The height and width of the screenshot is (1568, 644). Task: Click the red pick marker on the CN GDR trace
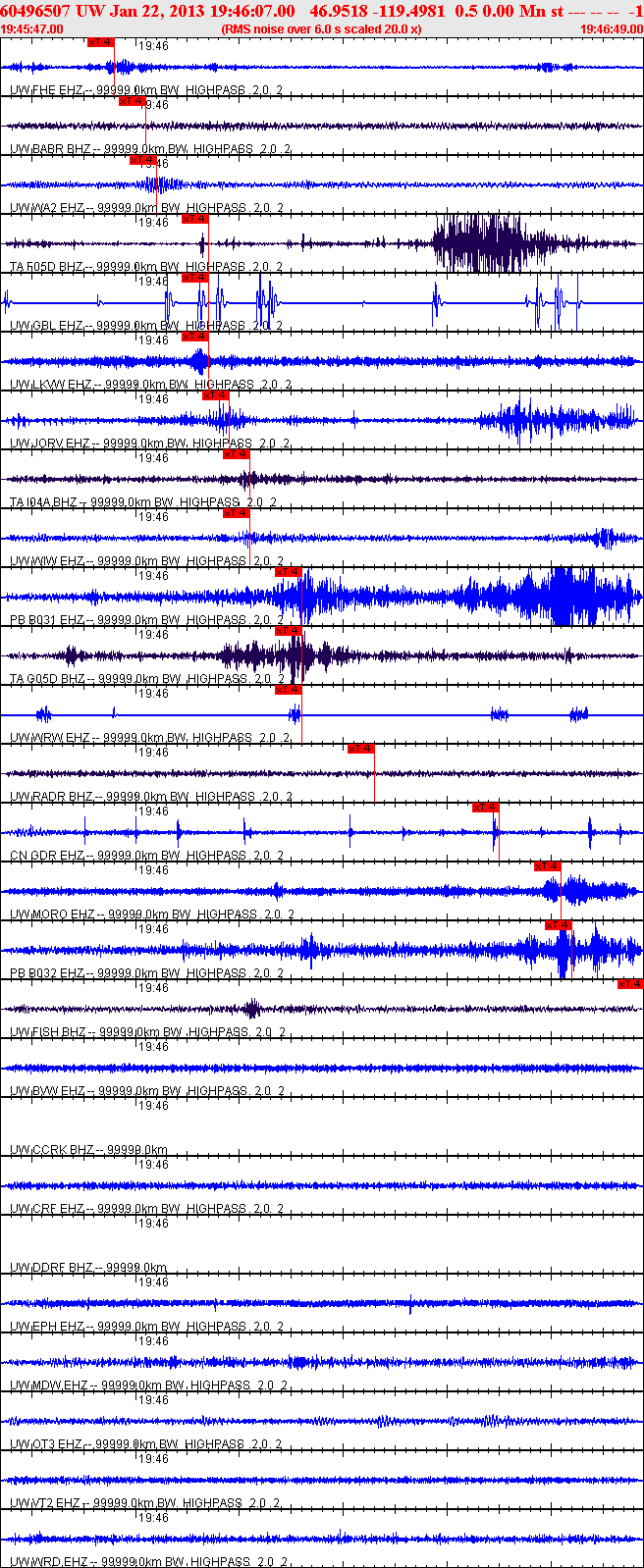click(486, 808)
